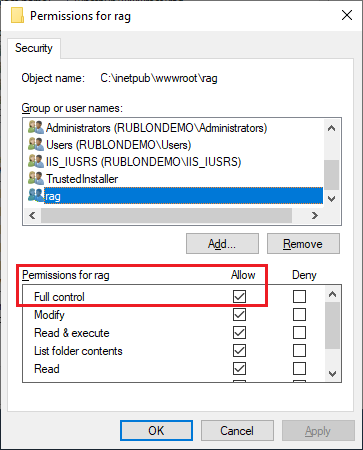Viewport: 363px width, 450px height.
Task: Click user list scroll left arrow
Action: coord(32,215)
